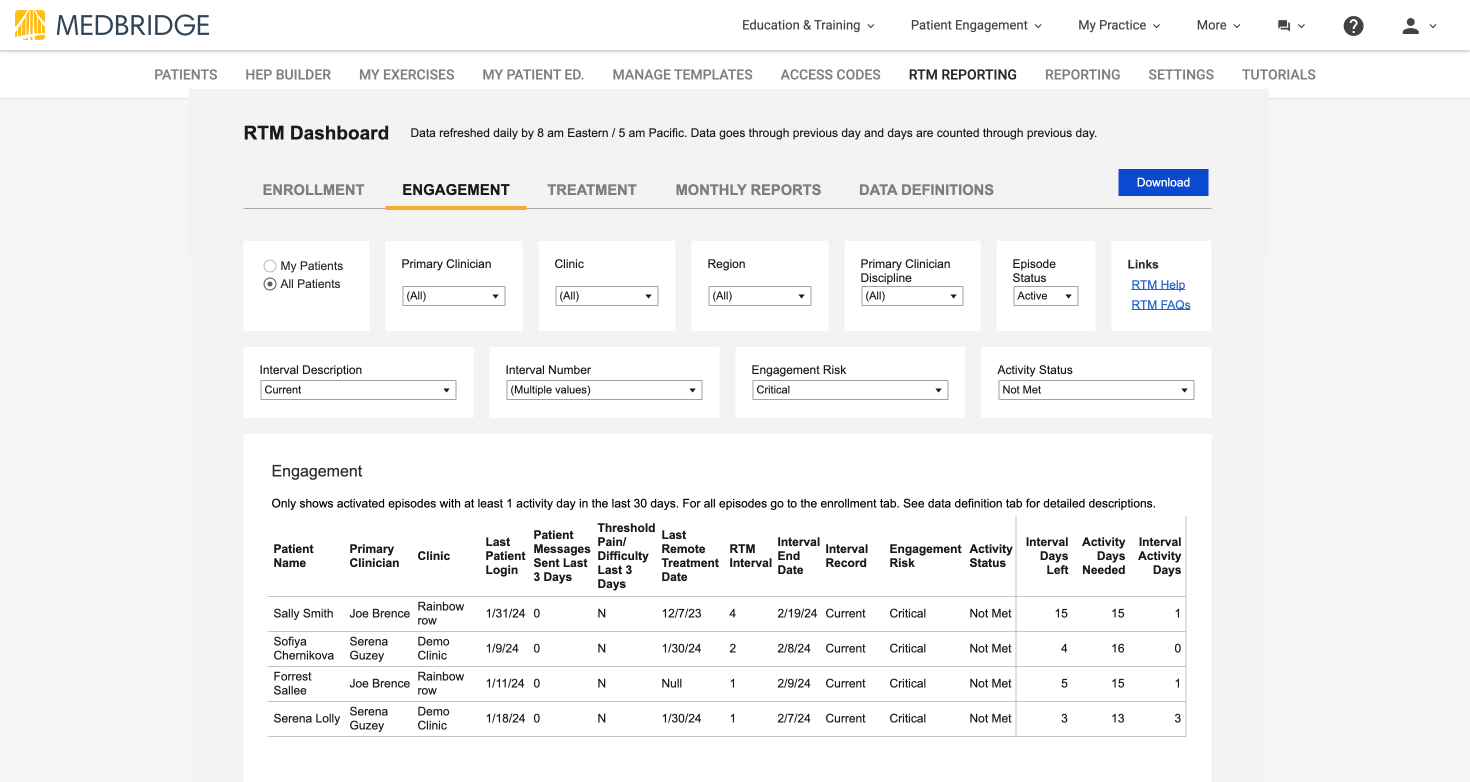Click the 2/7/24 interval end date
The image size is (1470, 782).
point(794,719)
